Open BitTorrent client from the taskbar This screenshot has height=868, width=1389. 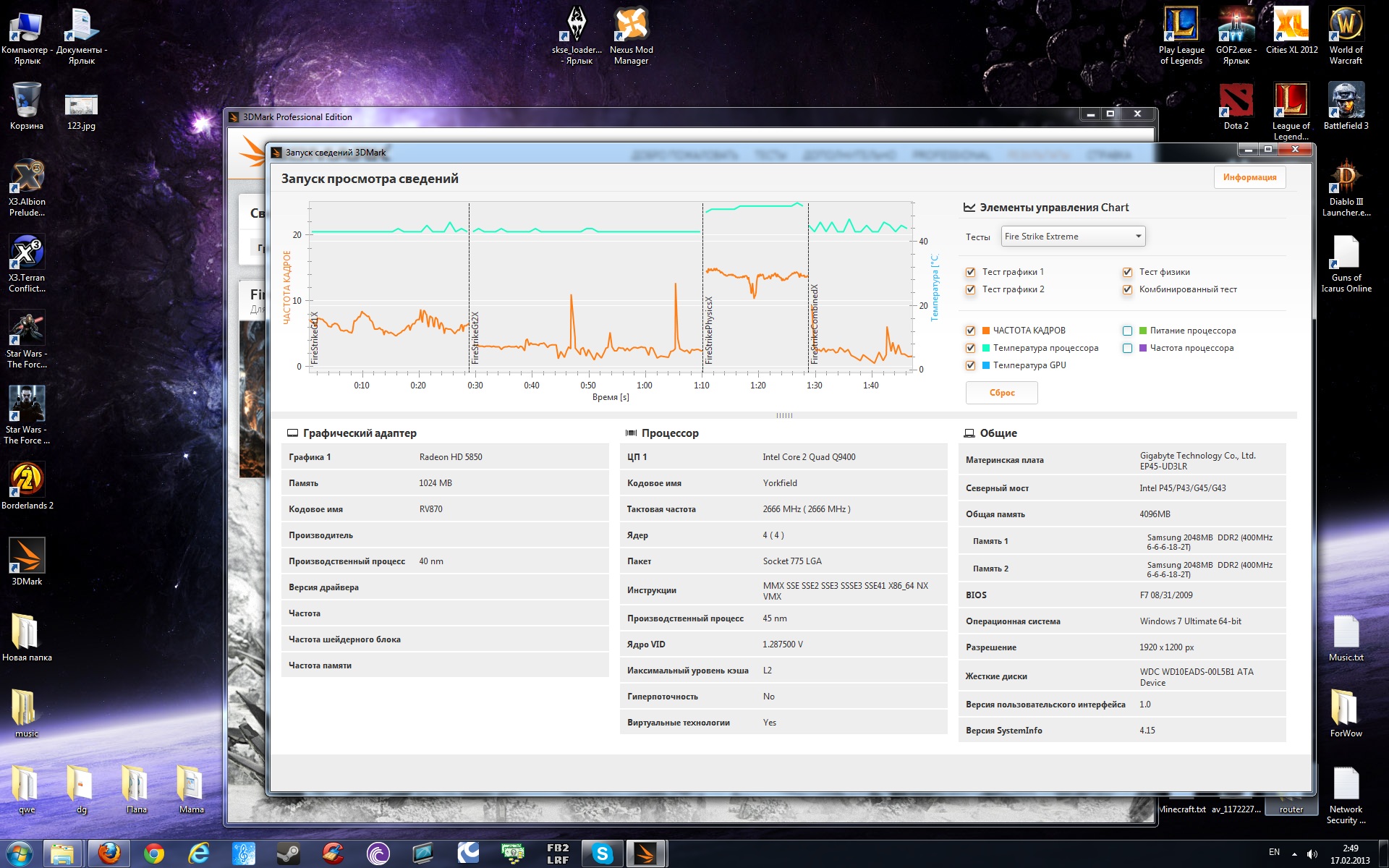click(378, 854)
